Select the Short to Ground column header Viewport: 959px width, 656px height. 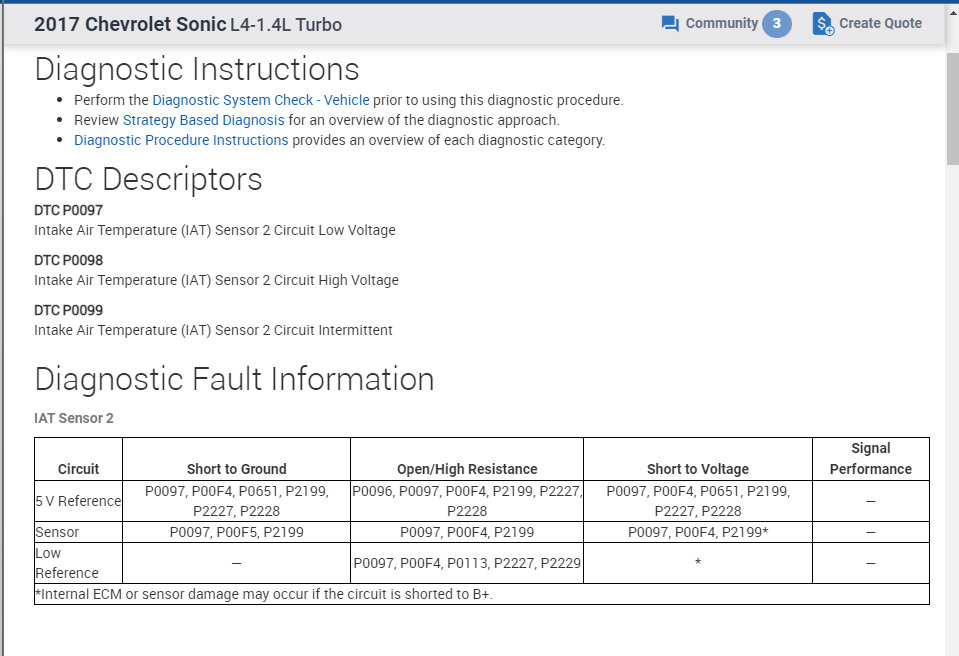[x=236, y=468]
